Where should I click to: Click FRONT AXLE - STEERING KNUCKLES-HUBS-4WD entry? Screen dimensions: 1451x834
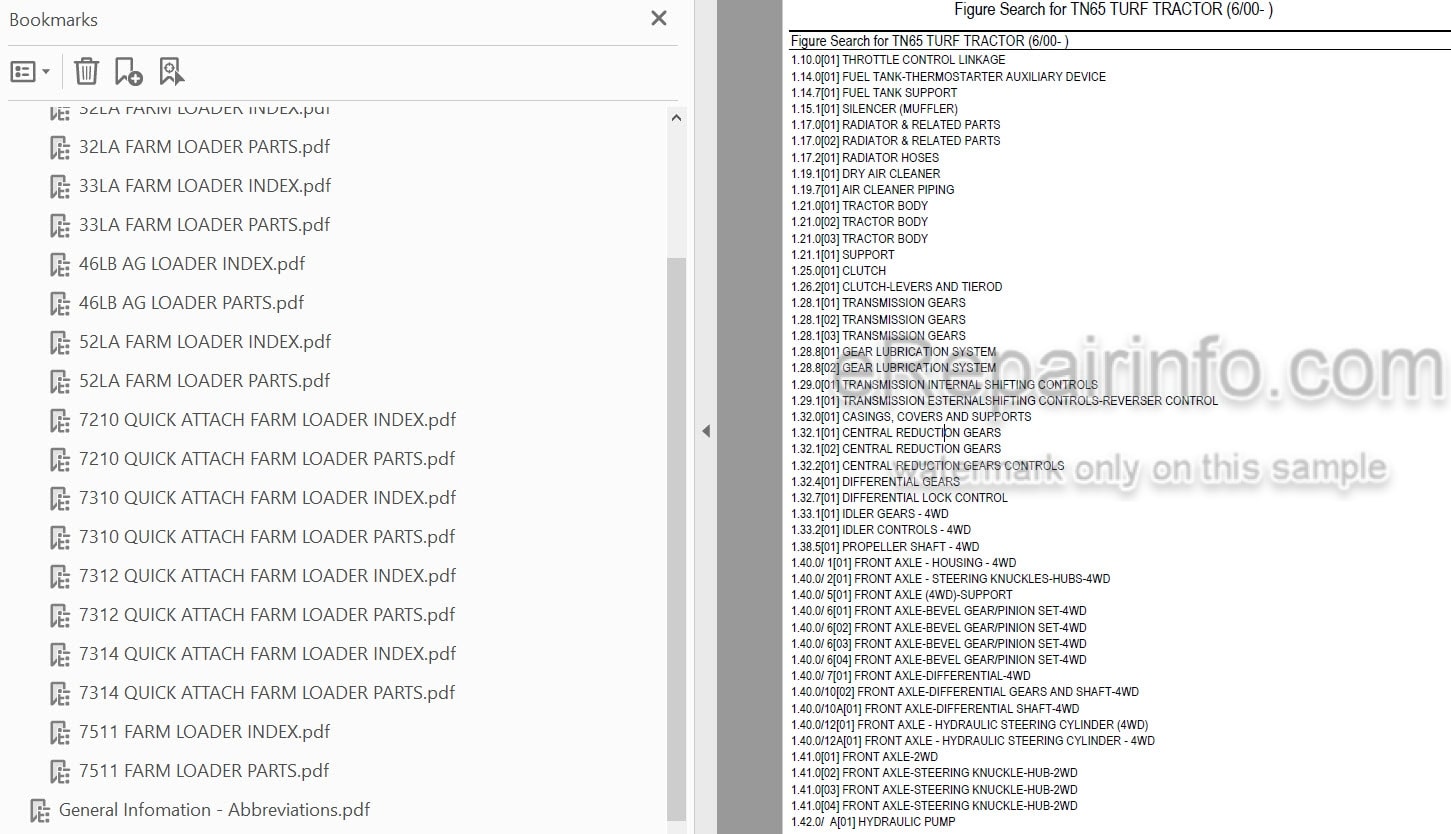pos(950,578)
